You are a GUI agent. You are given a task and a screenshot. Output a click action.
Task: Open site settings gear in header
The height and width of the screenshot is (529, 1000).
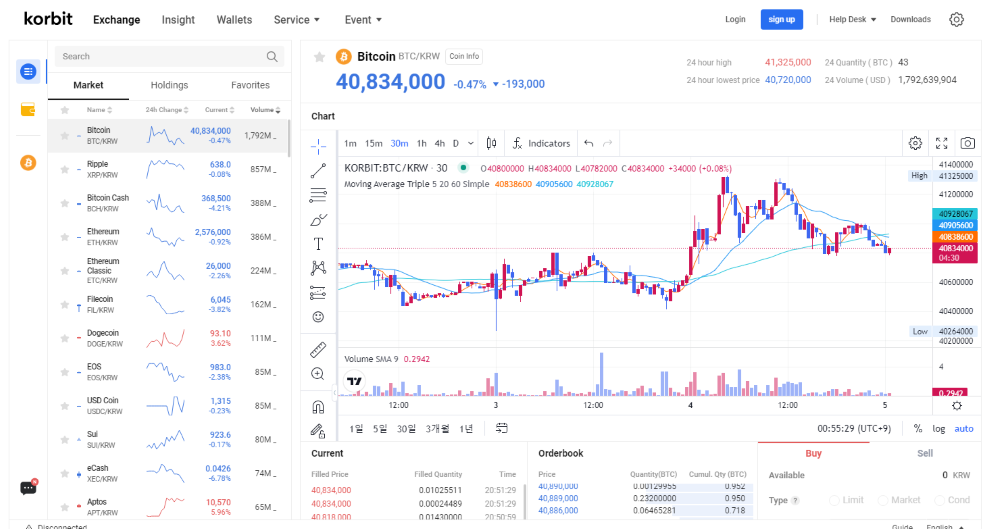956,20
